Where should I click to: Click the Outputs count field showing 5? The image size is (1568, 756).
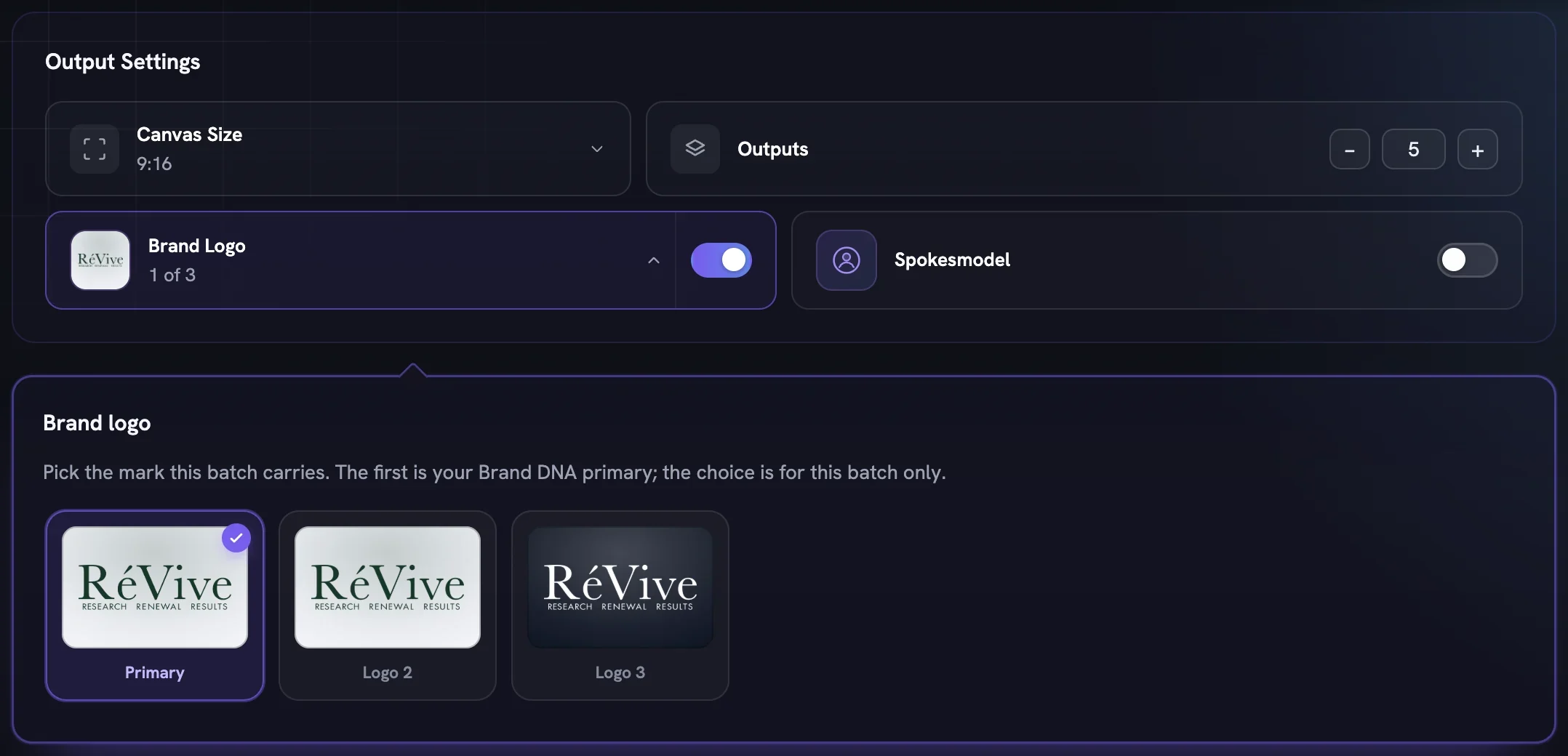tap(1414, 150)
